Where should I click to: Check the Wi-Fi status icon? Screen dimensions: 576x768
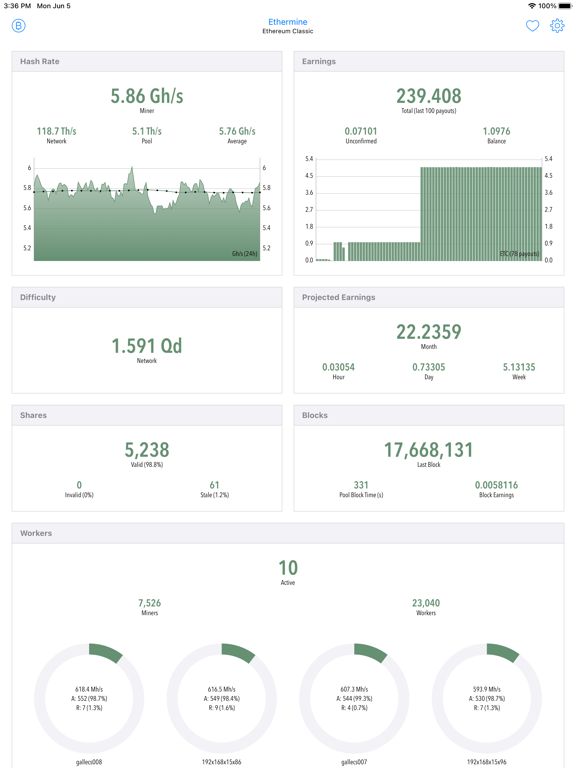(x=531, y=6)
